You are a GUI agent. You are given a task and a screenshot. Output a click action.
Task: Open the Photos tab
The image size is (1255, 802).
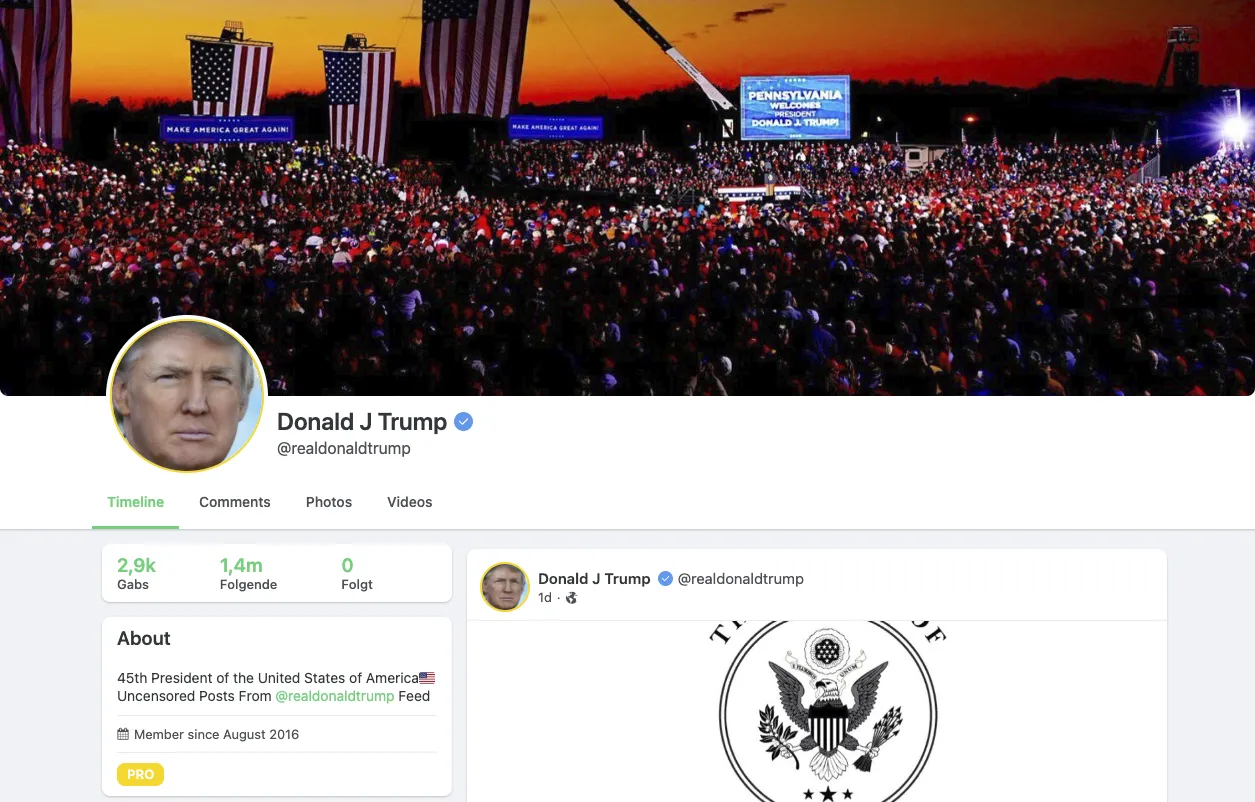(x=329, y=502)
